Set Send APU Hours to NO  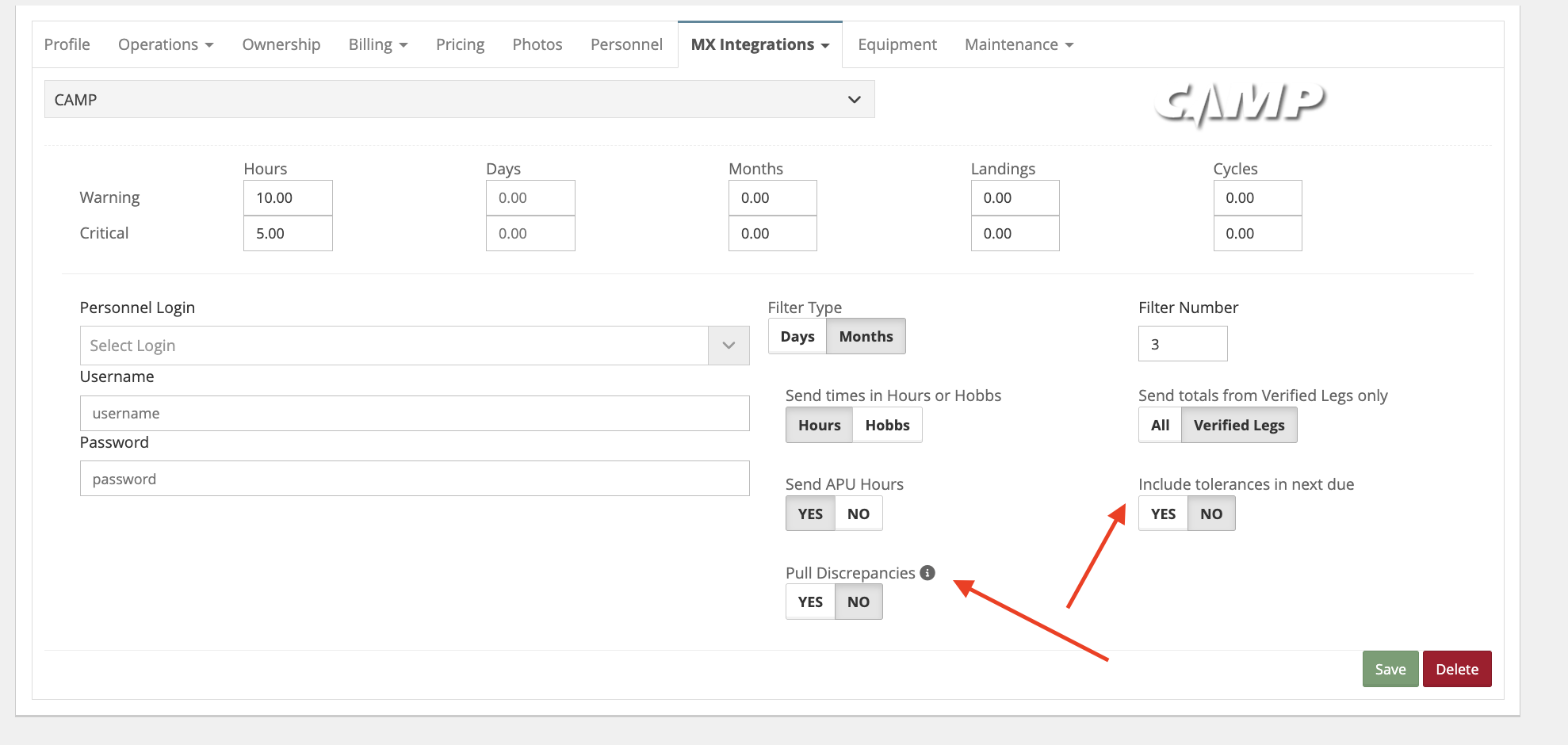point(858,514)
